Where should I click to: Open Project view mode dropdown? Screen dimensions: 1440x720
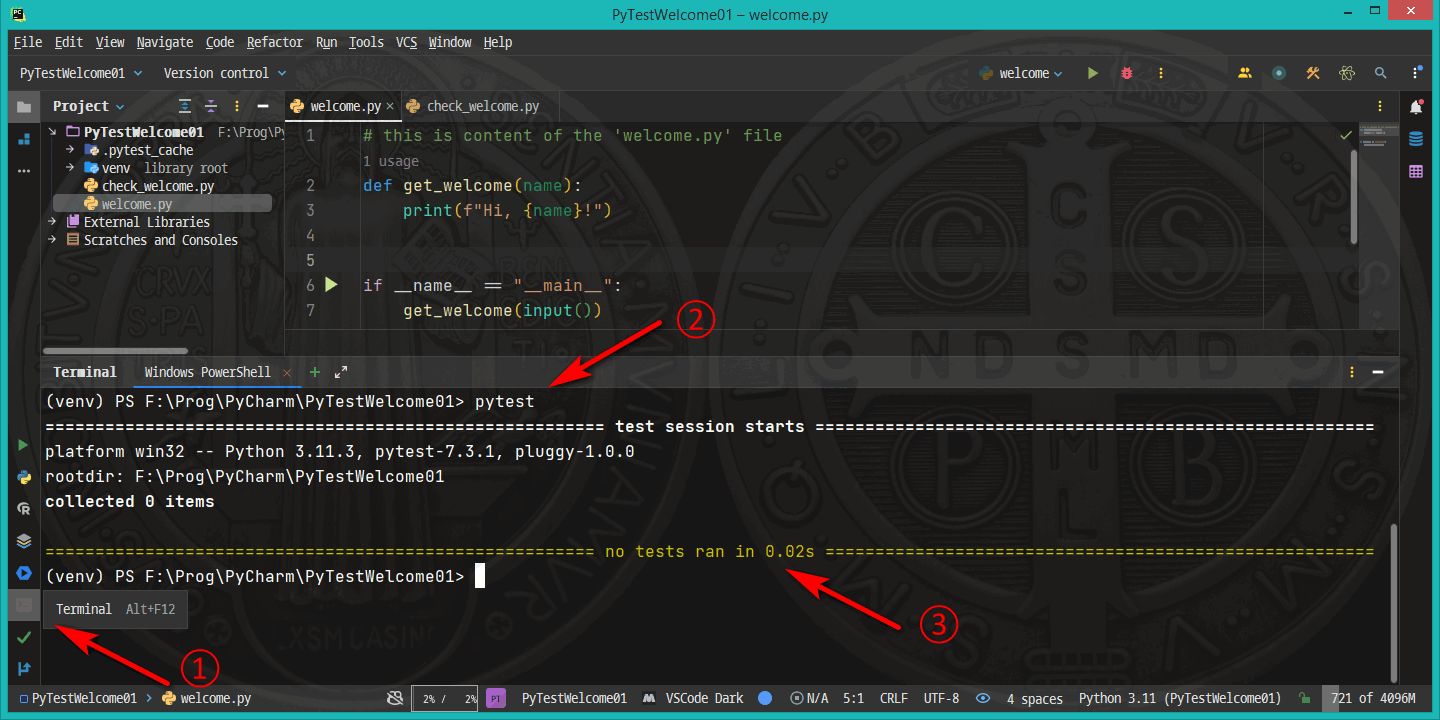[89, 106]
